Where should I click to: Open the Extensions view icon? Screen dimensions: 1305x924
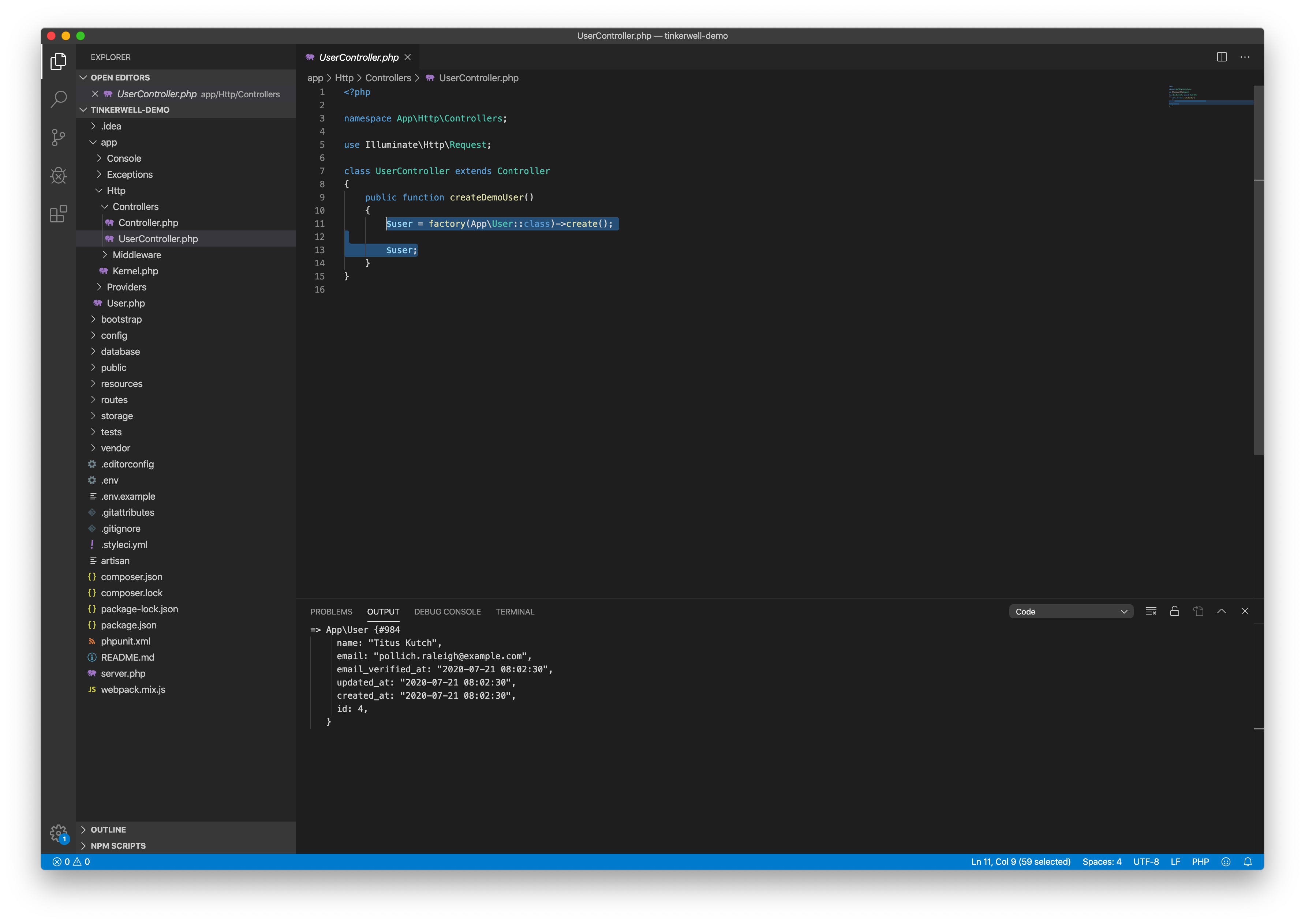(59, 214)
